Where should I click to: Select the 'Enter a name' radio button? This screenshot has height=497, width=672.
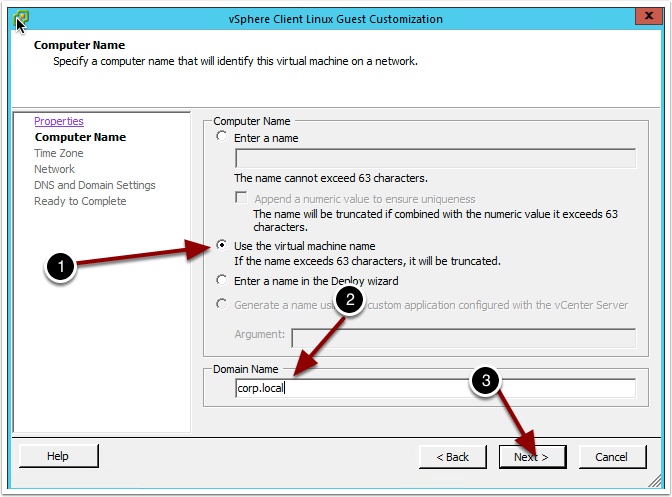(221, 137)
